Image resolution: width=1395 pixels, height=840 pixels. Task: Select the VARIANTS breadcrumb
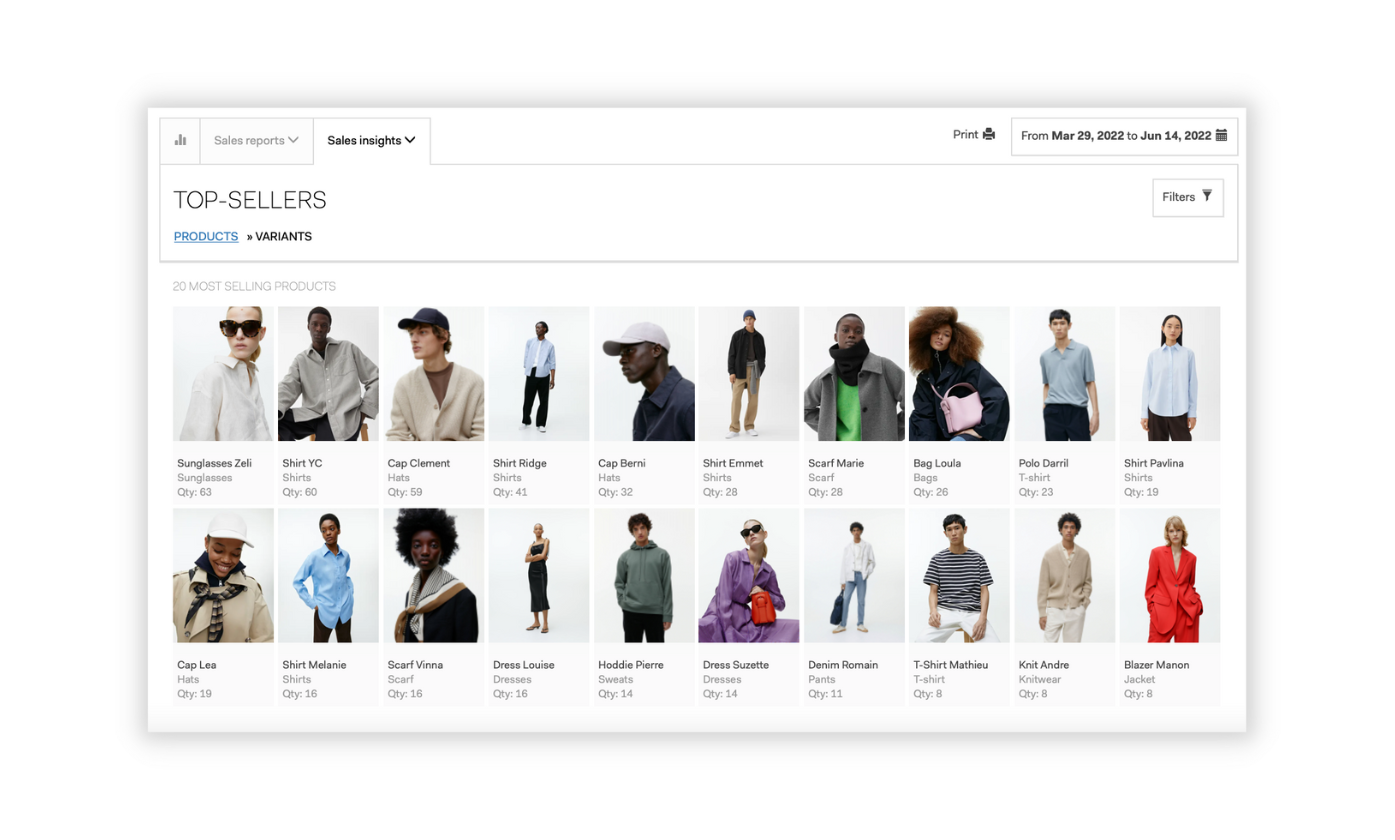[283, 236]
